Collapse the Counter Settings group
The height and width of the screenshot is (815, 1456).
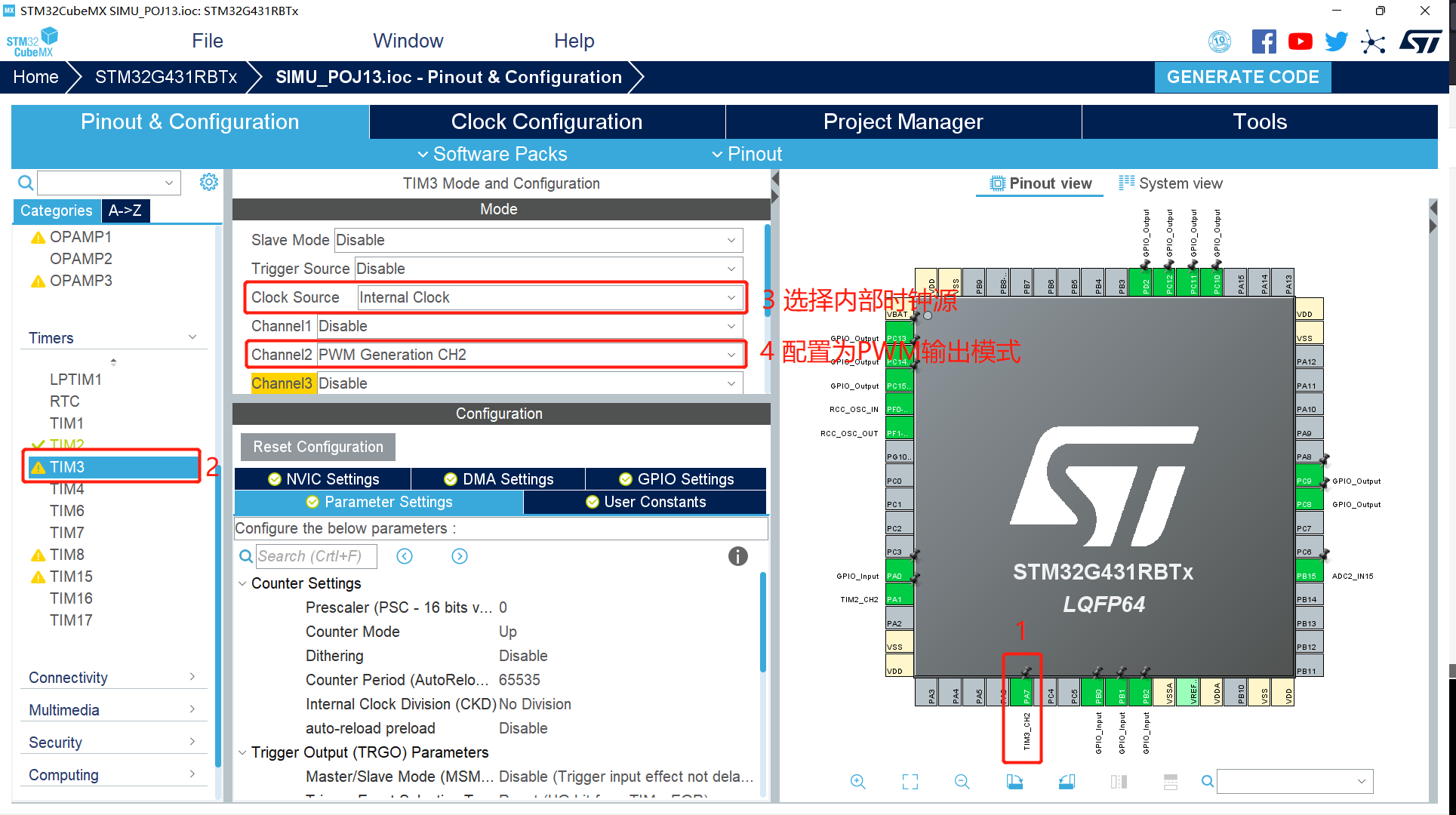pyautogui.click(x=243, y=583)
